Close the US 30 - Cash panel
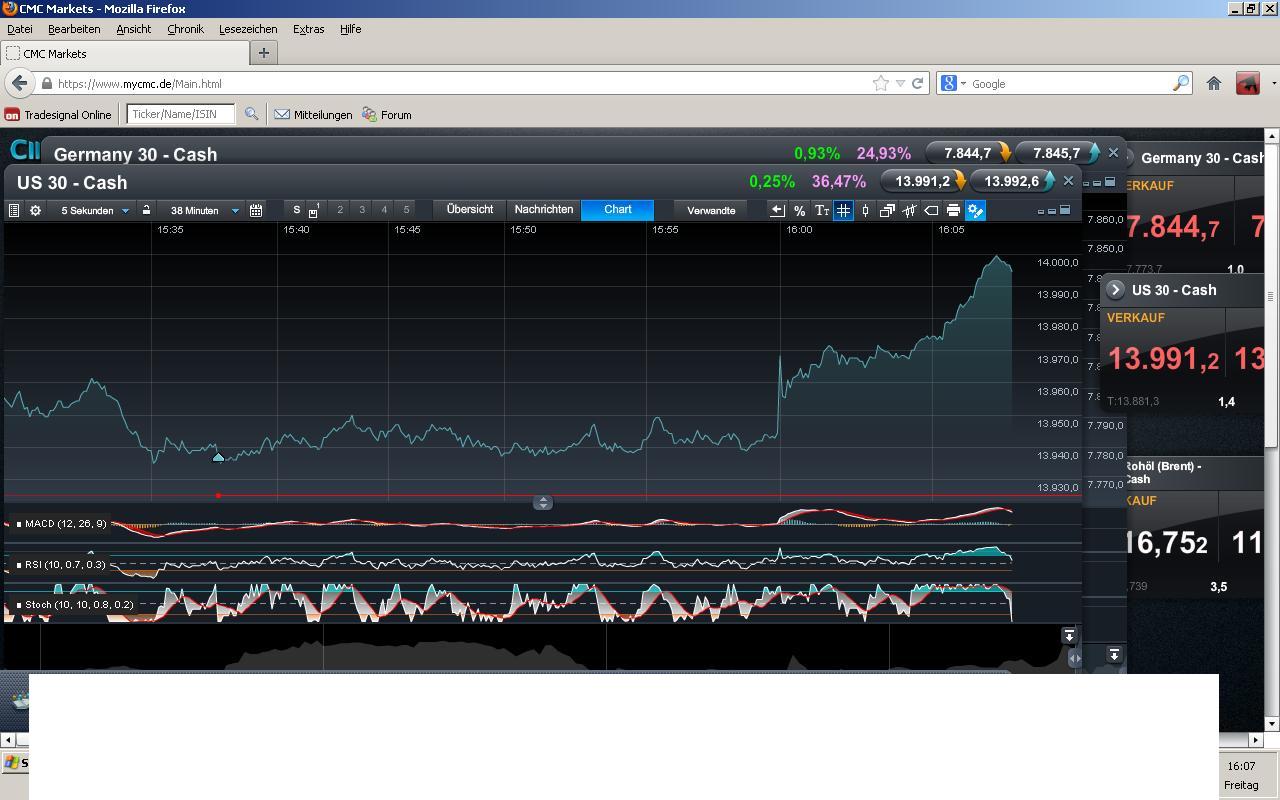Screen dimensions: 1280x800 [x=1068, y=181]
